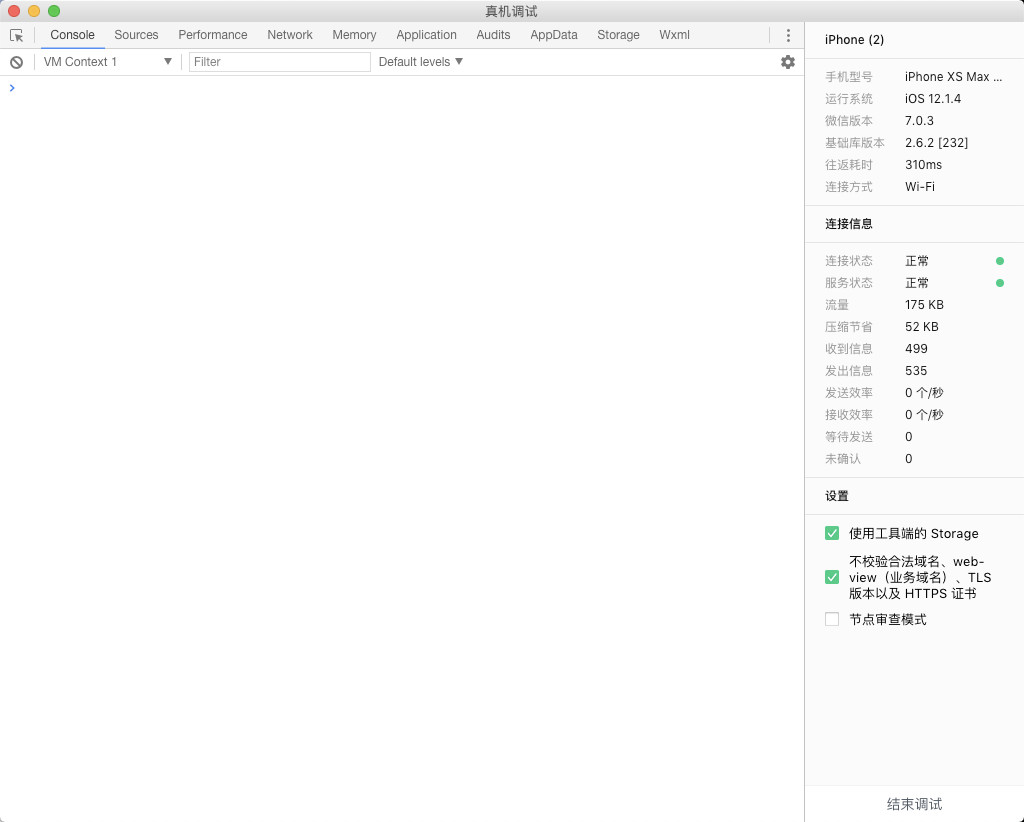This screenshot has height=822, width=1024.
Task: Click the 结束调试 button
Action: coord(914,804)
